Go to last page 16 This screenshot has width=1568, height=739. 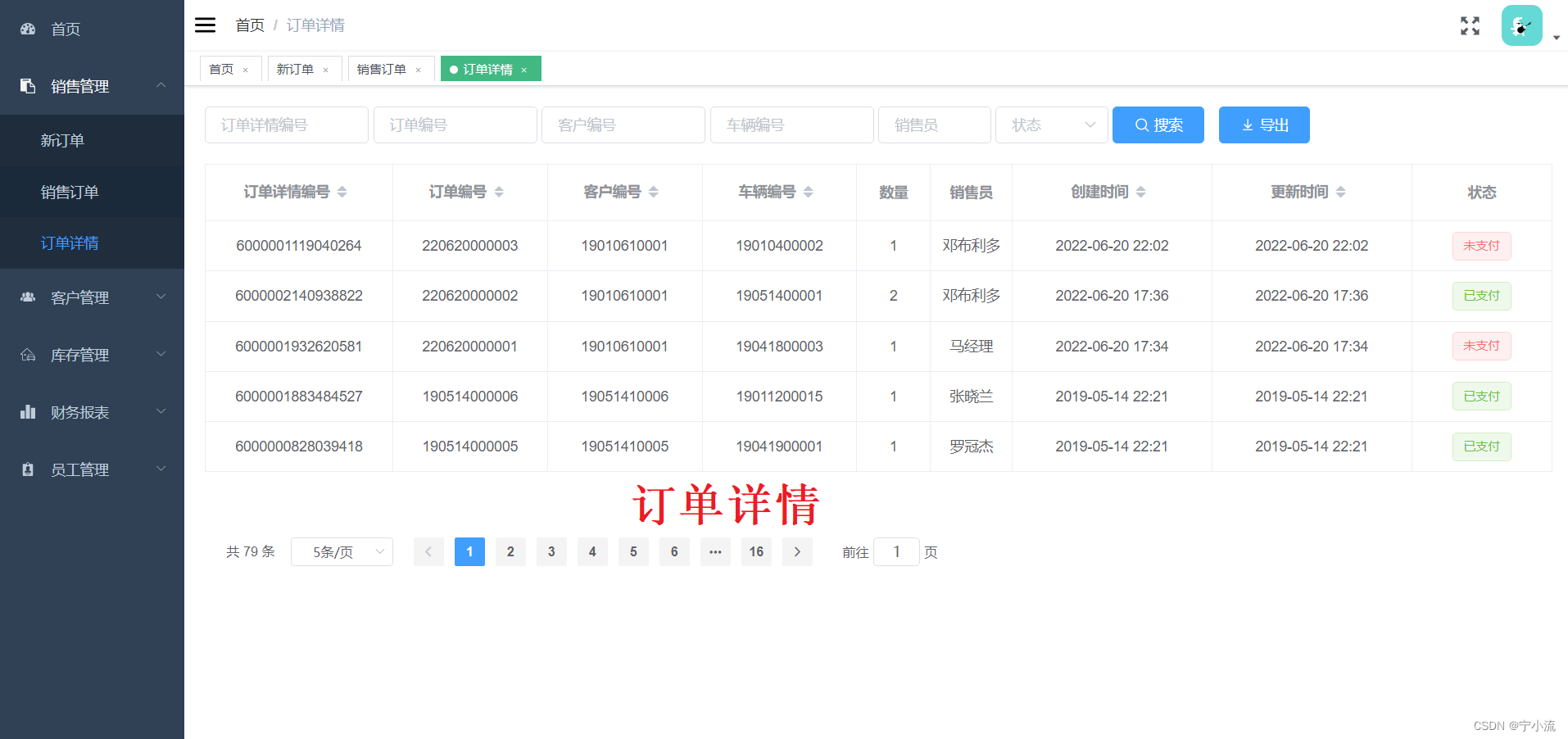tap(756, 552)
